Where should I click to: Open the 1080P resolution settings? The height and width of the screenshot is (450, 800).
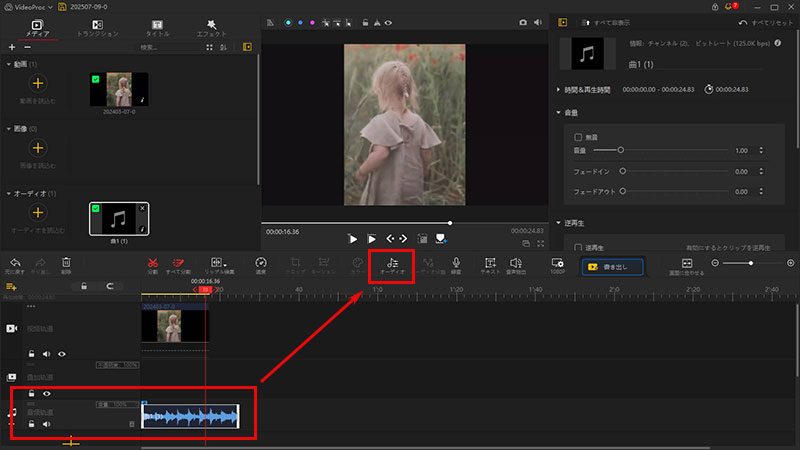[558, 265]
